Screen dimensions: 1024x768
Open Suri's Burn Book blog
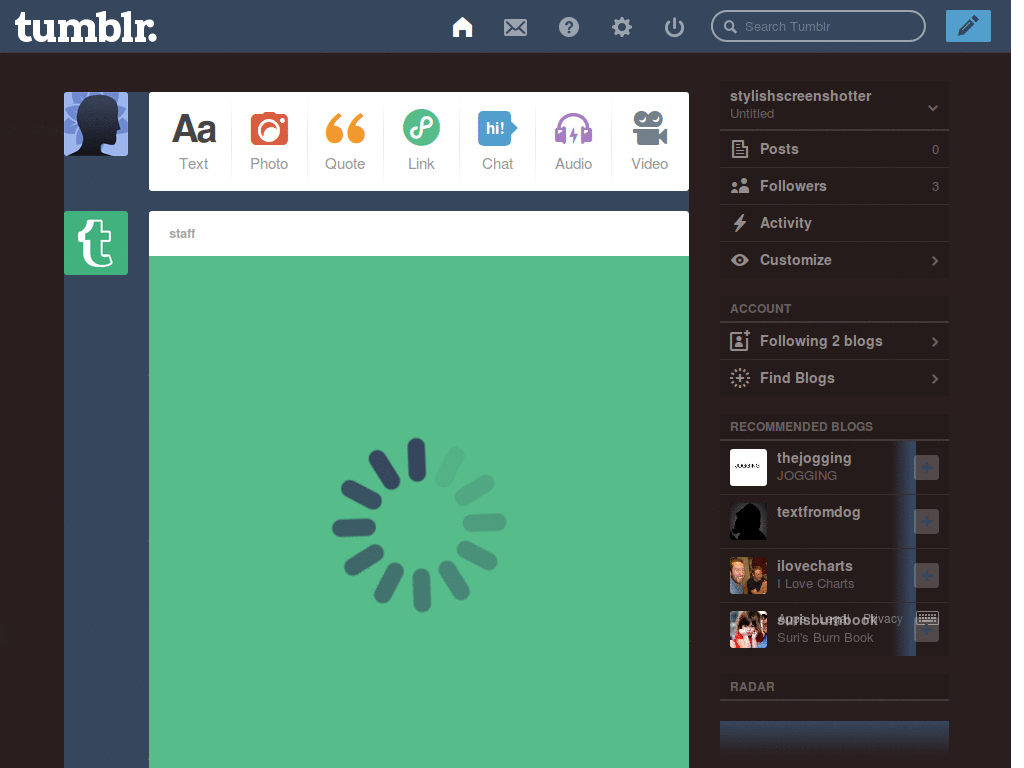(x=825, y=638)
